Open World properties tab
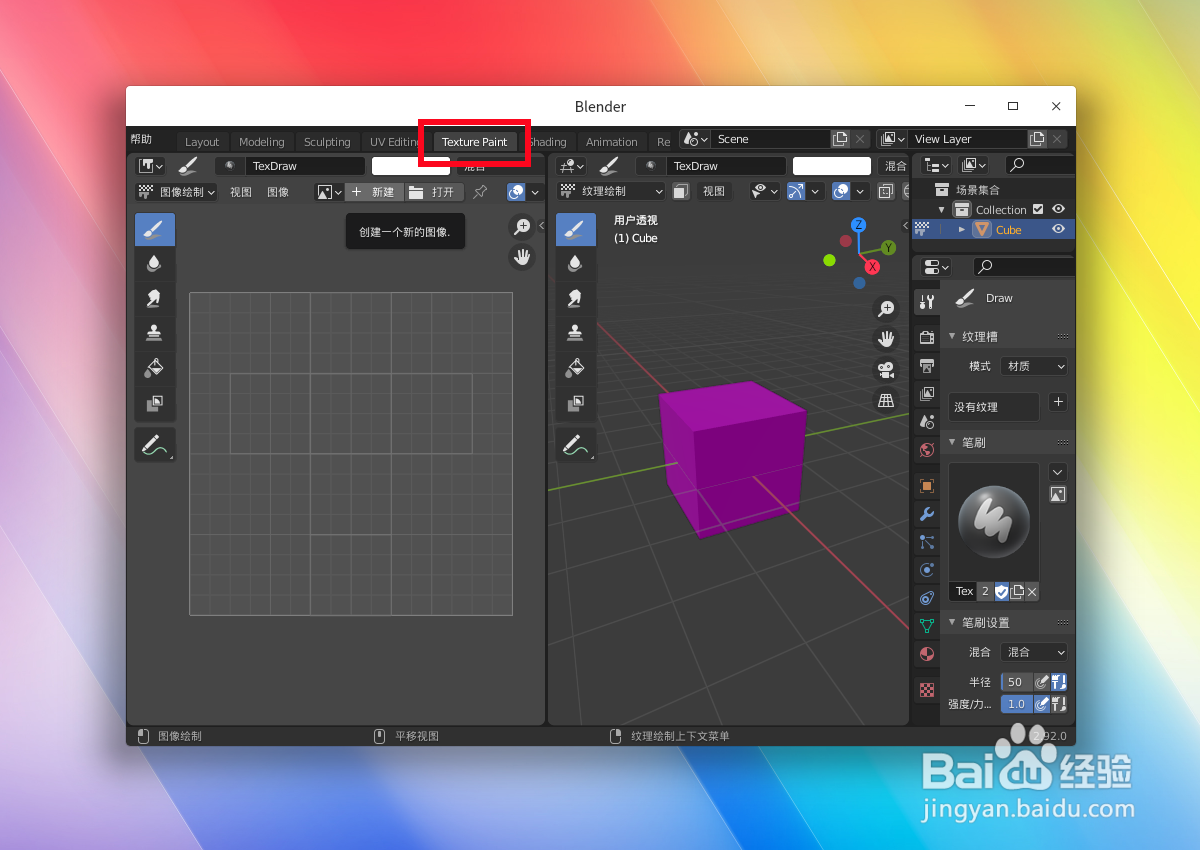1200x850 pixels. (927, 449)
